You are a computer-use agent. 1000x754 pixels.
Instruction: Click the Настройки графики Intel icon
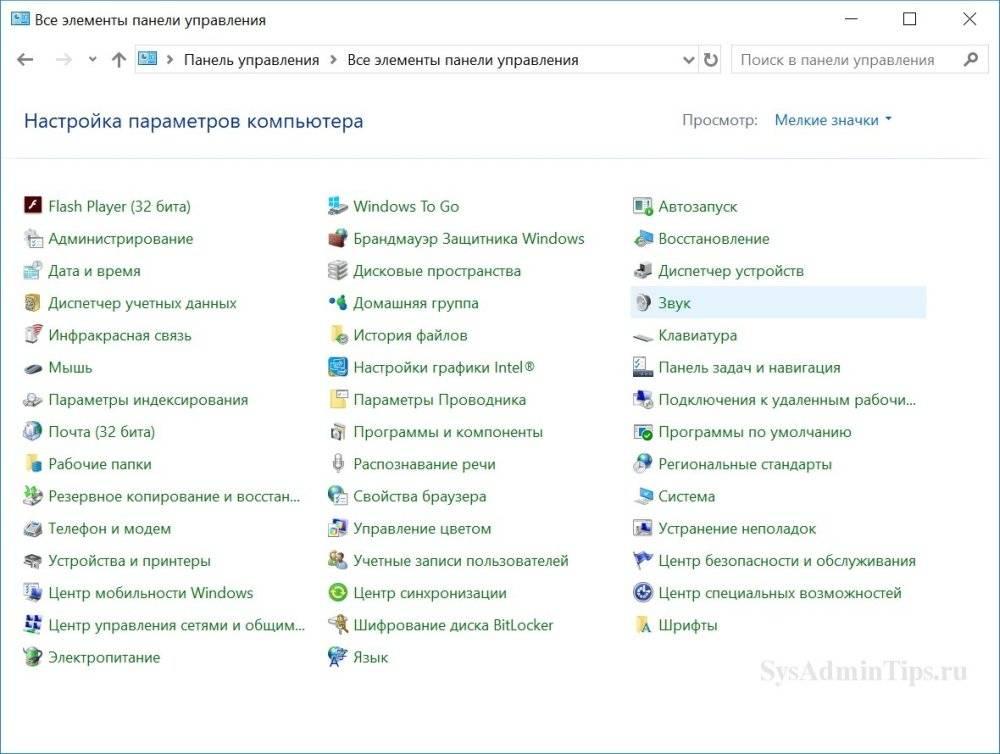click(x=337, y=367)
